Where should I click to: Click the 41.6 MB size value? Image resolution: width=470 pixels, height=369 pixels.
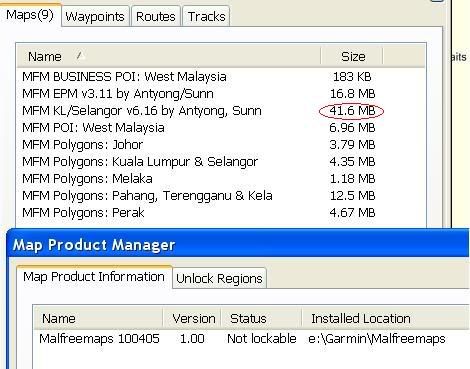[352, 111]
